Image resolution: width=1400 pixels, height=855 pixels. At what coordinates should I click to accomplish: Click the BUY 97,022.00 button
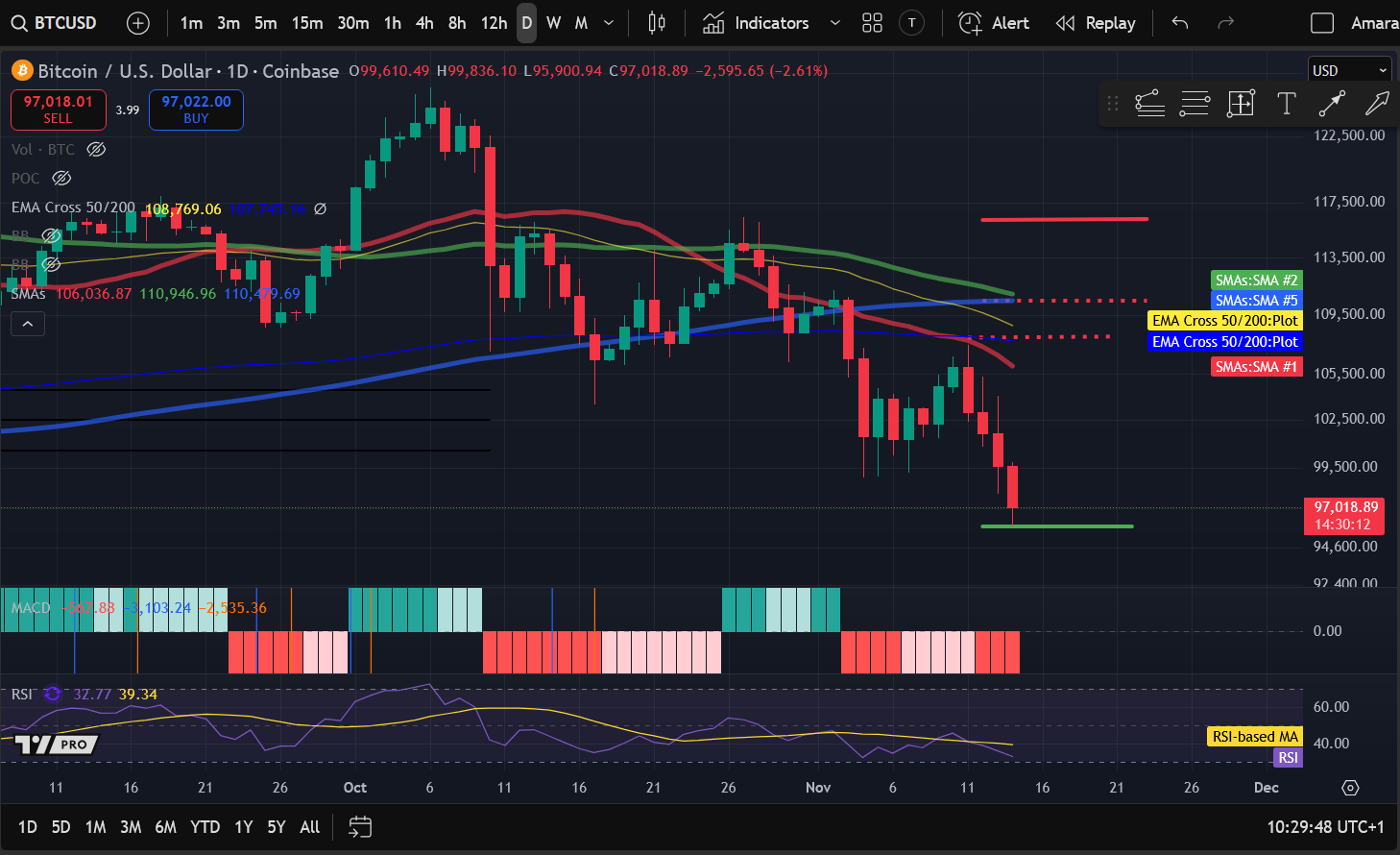196,110
